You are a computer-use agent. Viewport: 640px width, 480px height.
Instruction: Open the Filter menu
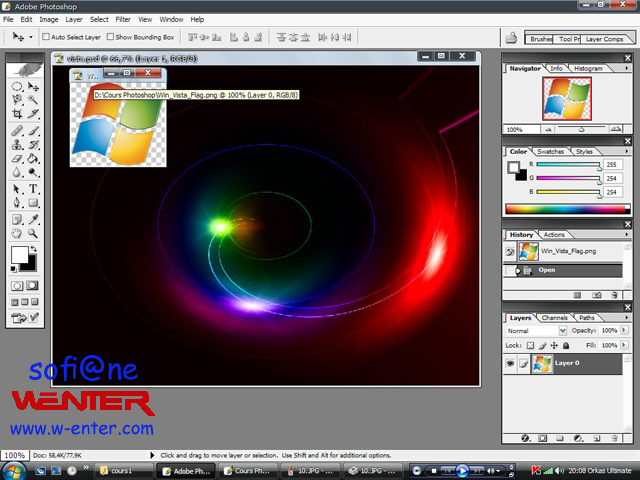(123, 19)
